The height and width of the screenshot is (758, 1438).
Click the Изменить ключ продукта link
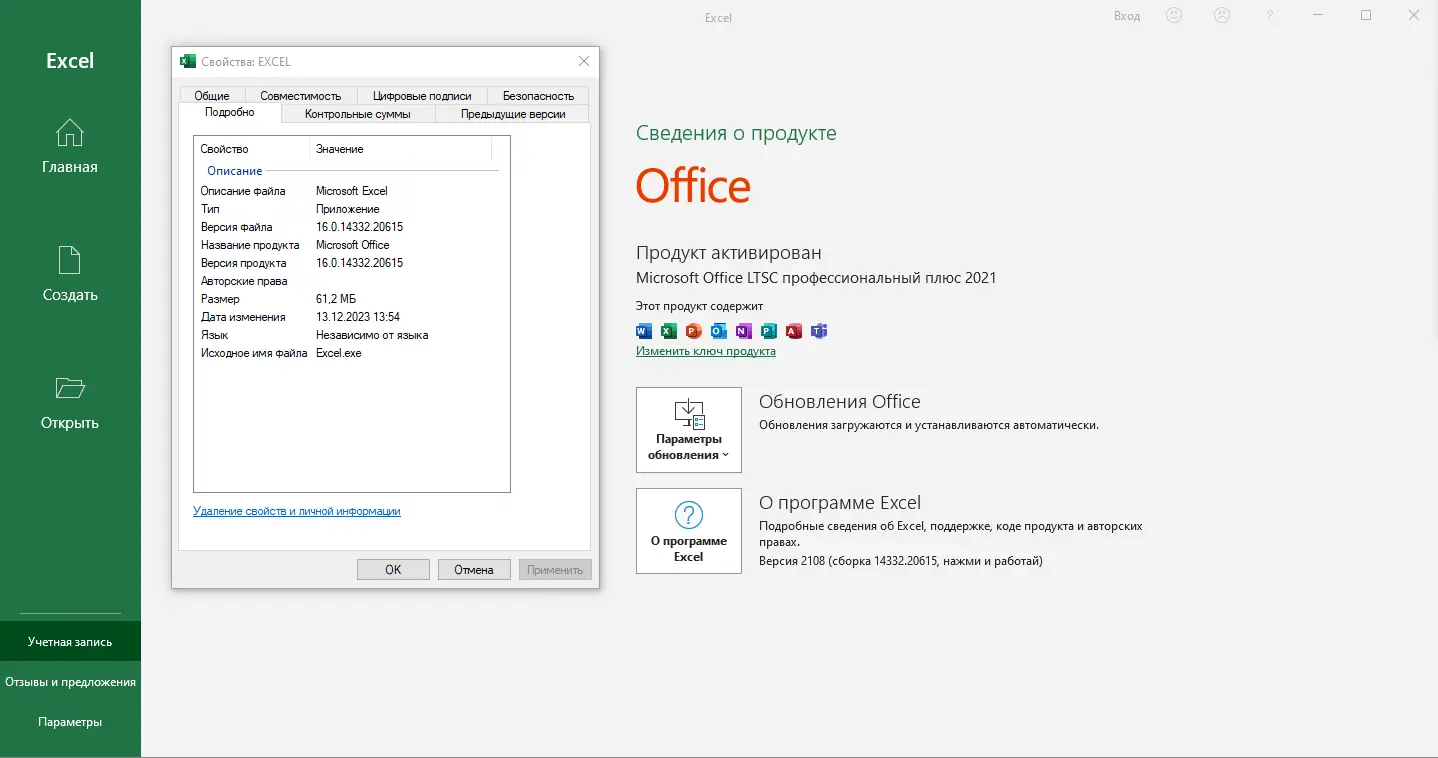coord(706,351)
